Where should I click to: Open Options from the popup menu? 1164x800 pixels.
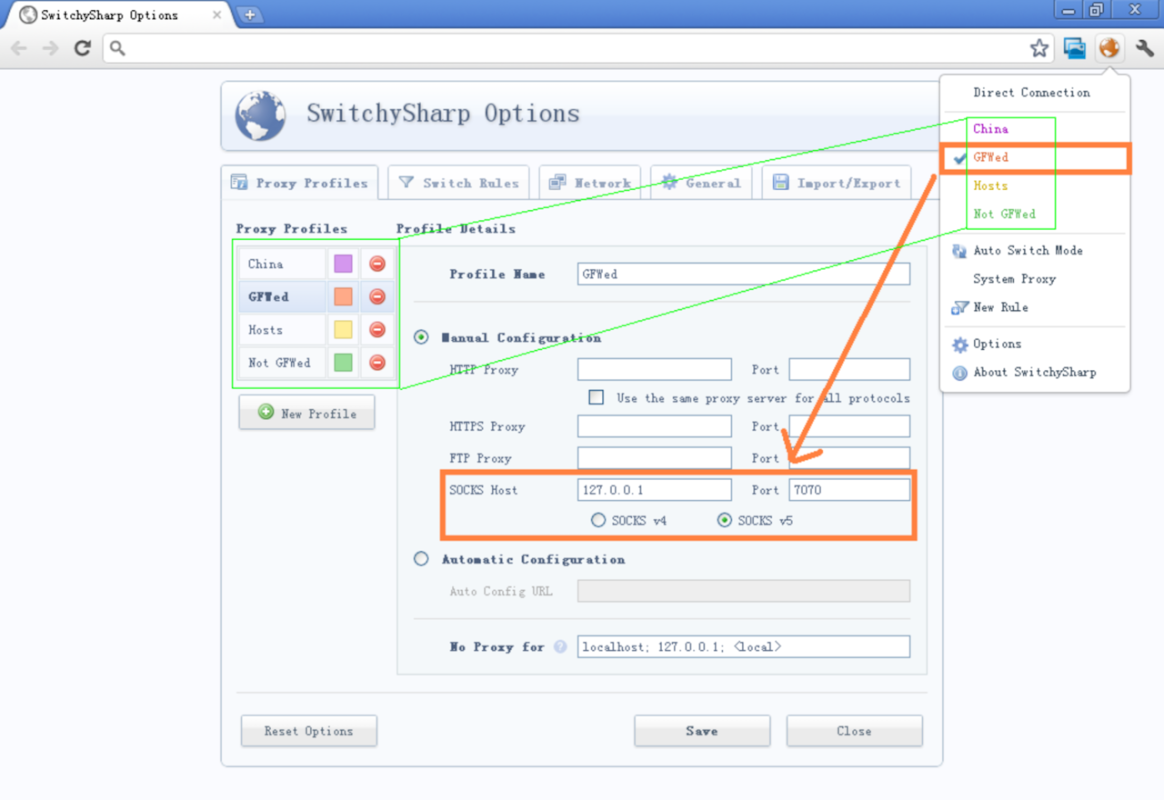point(1035,344)
